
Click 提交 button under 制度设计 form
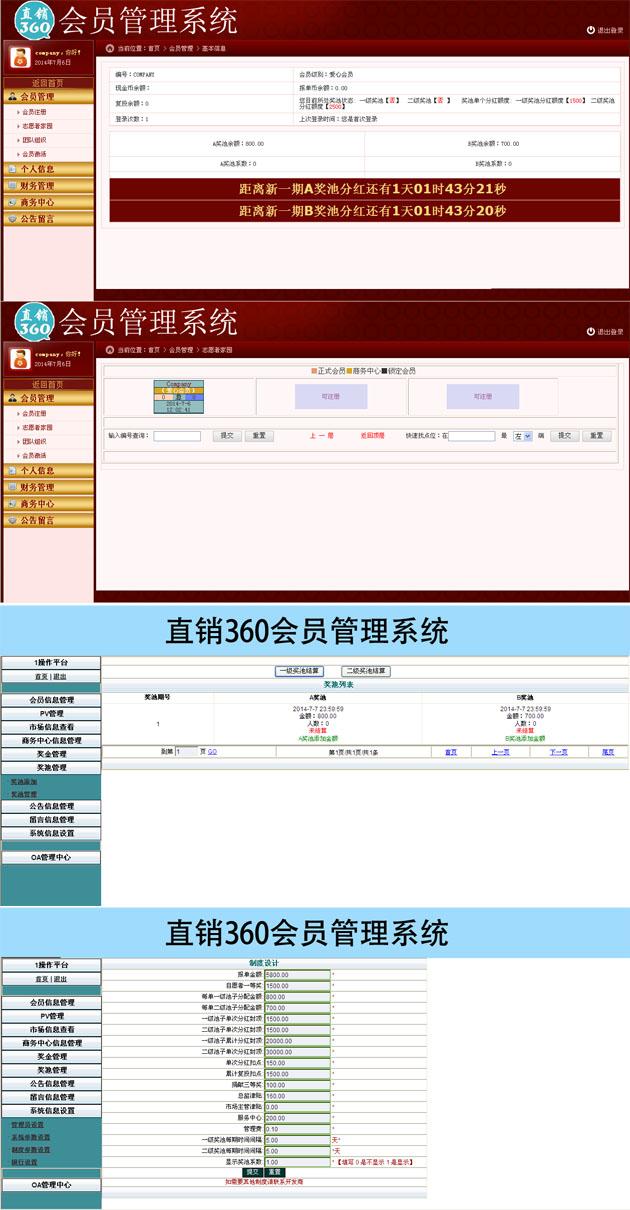253,1172
